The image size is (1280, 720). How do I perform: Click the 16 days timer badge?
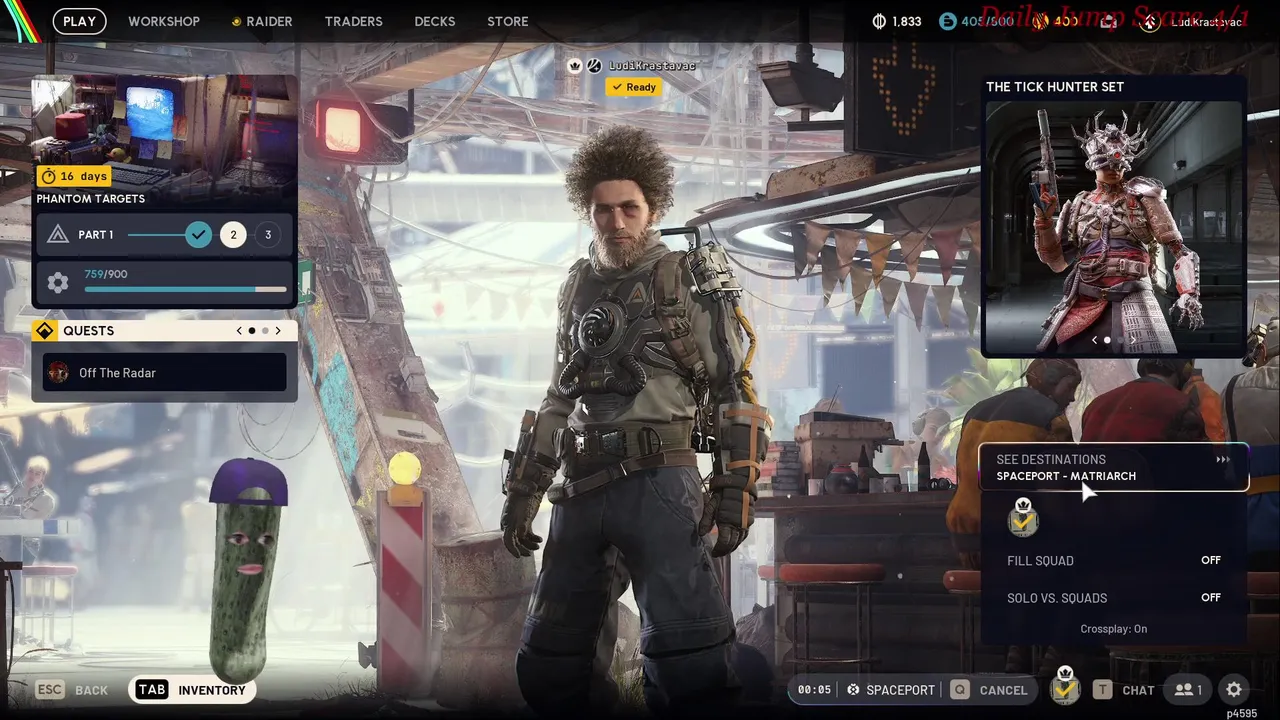pyautogui.click(x=74, y=176)
